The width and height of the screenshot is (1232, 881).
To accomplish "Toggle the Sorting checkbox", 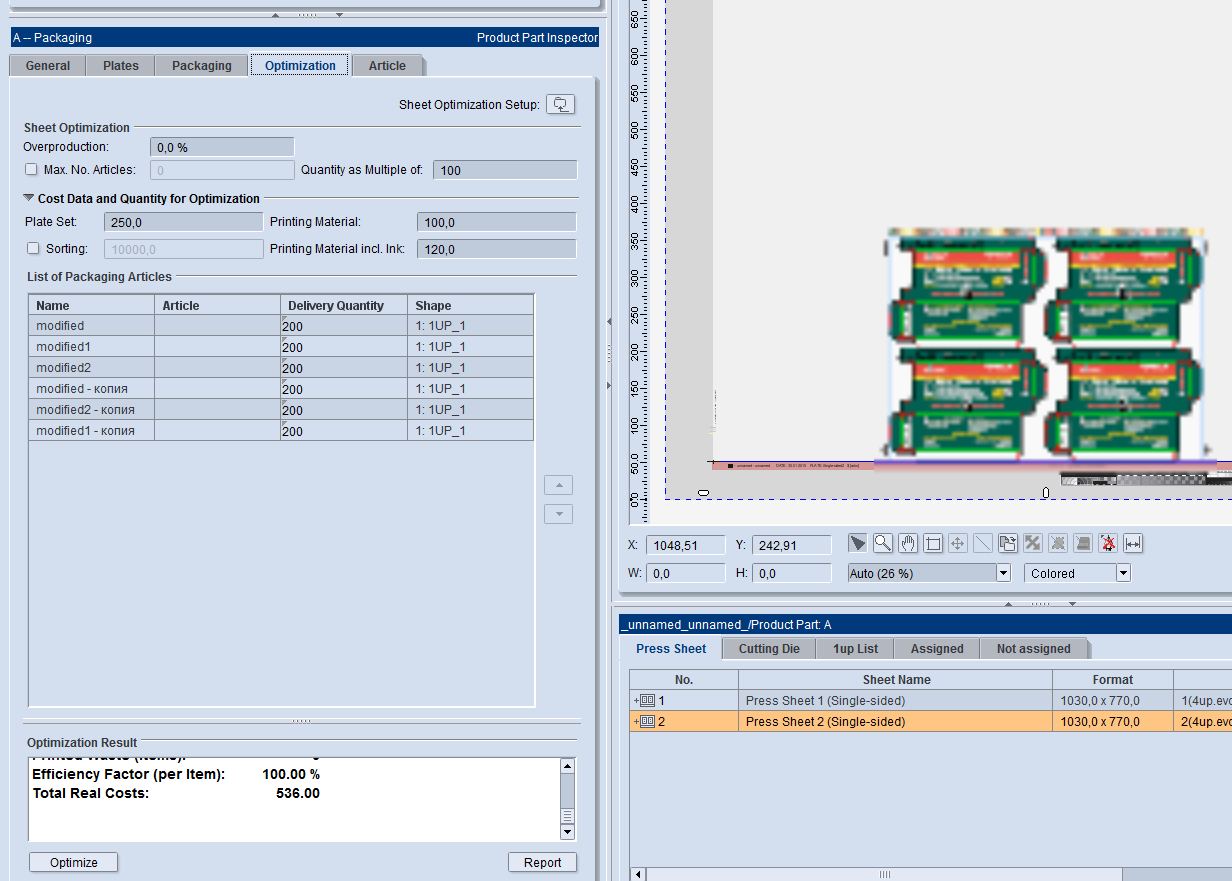I will (x=32, y=249).
